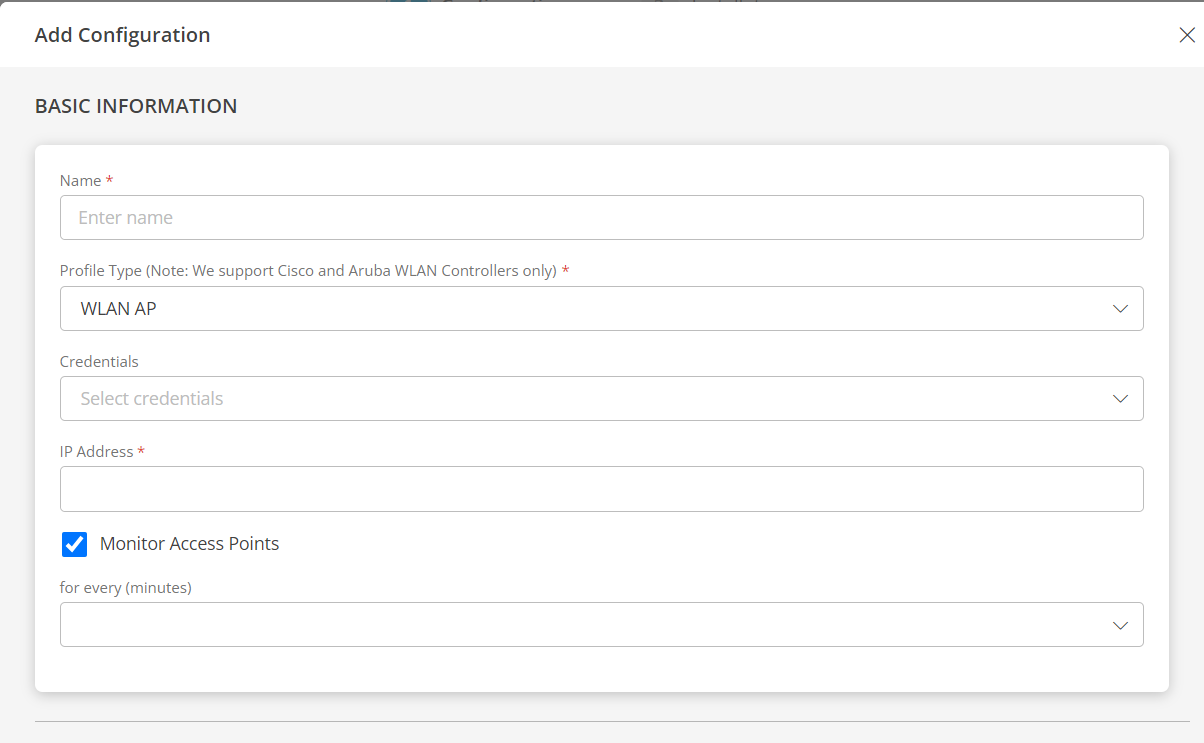Viewport: 1204px width, 743px height.
Task: Click the 'Monitor Access Points' label text
Action: [x=189, y=543]
